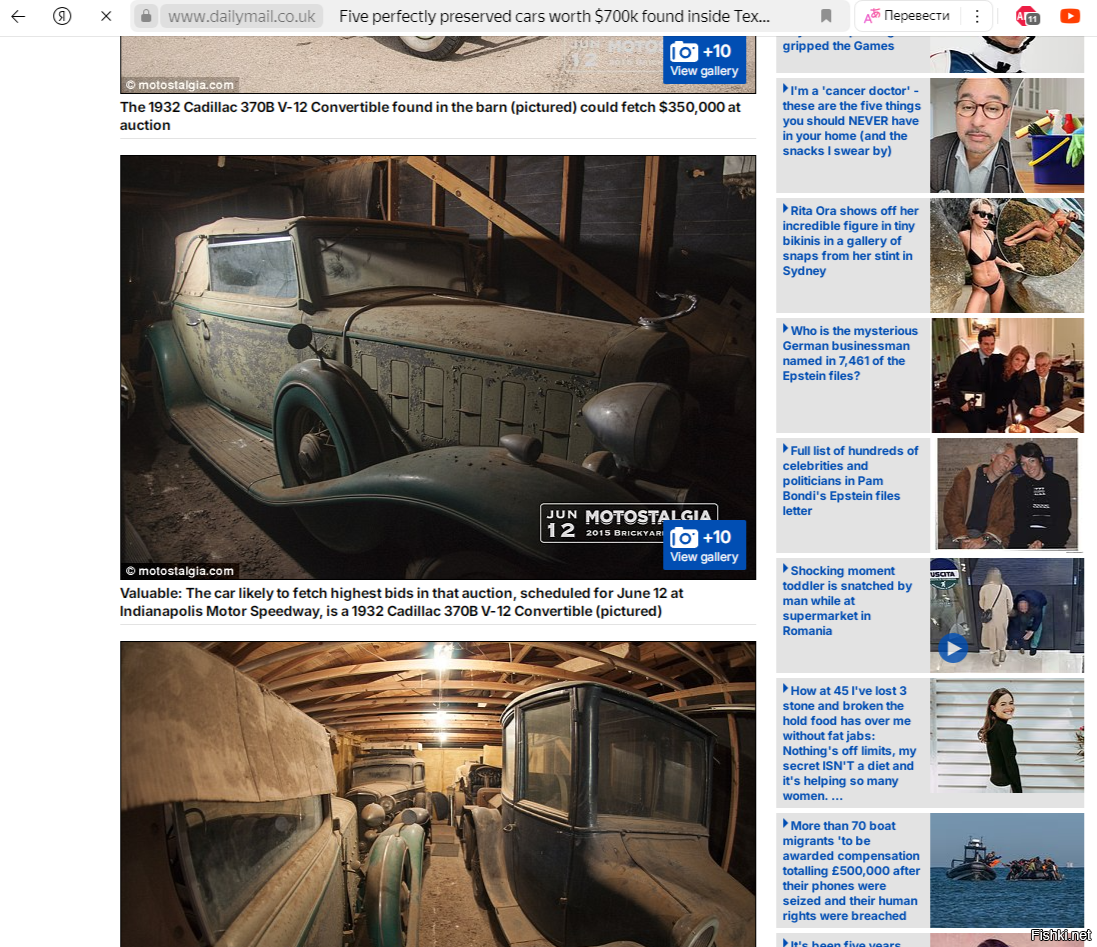
Task: Click the barn interior cars photo
Action: 437,794
